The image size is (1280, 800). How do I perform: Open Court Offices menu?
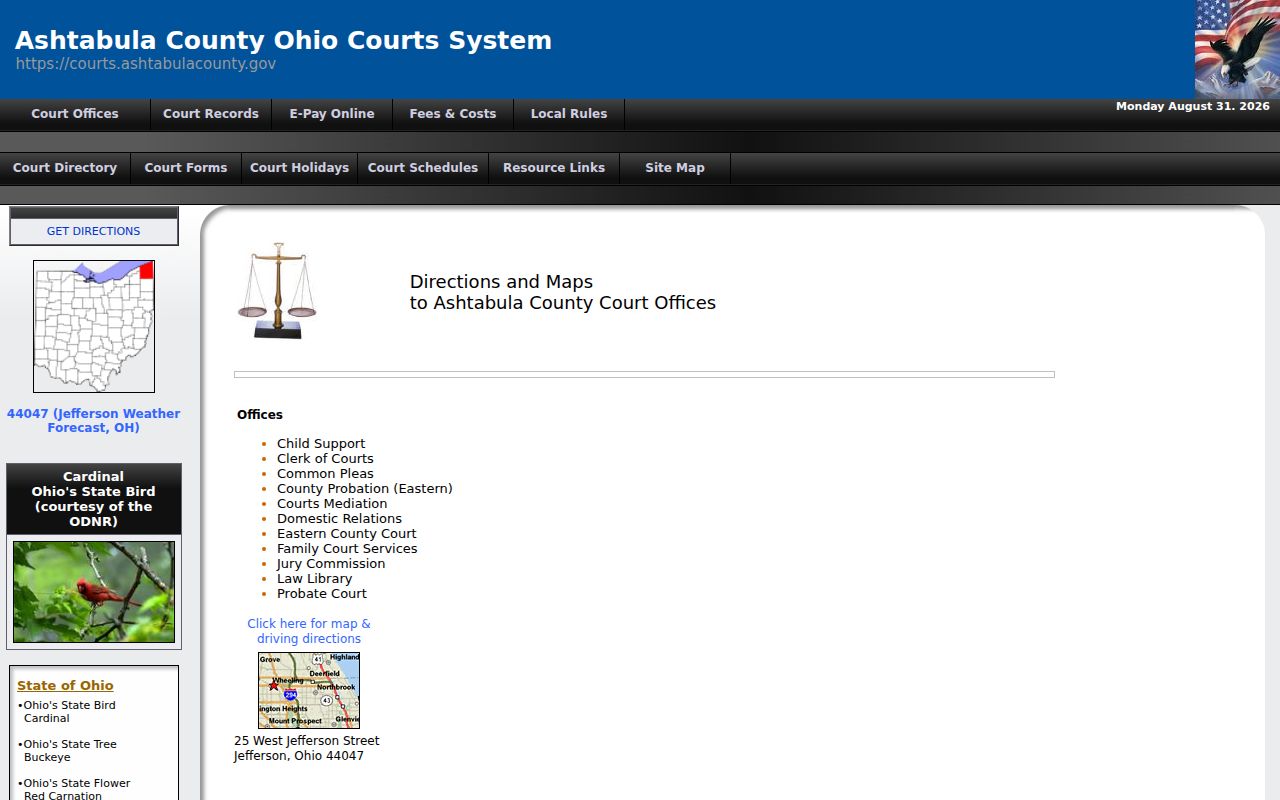75,114
